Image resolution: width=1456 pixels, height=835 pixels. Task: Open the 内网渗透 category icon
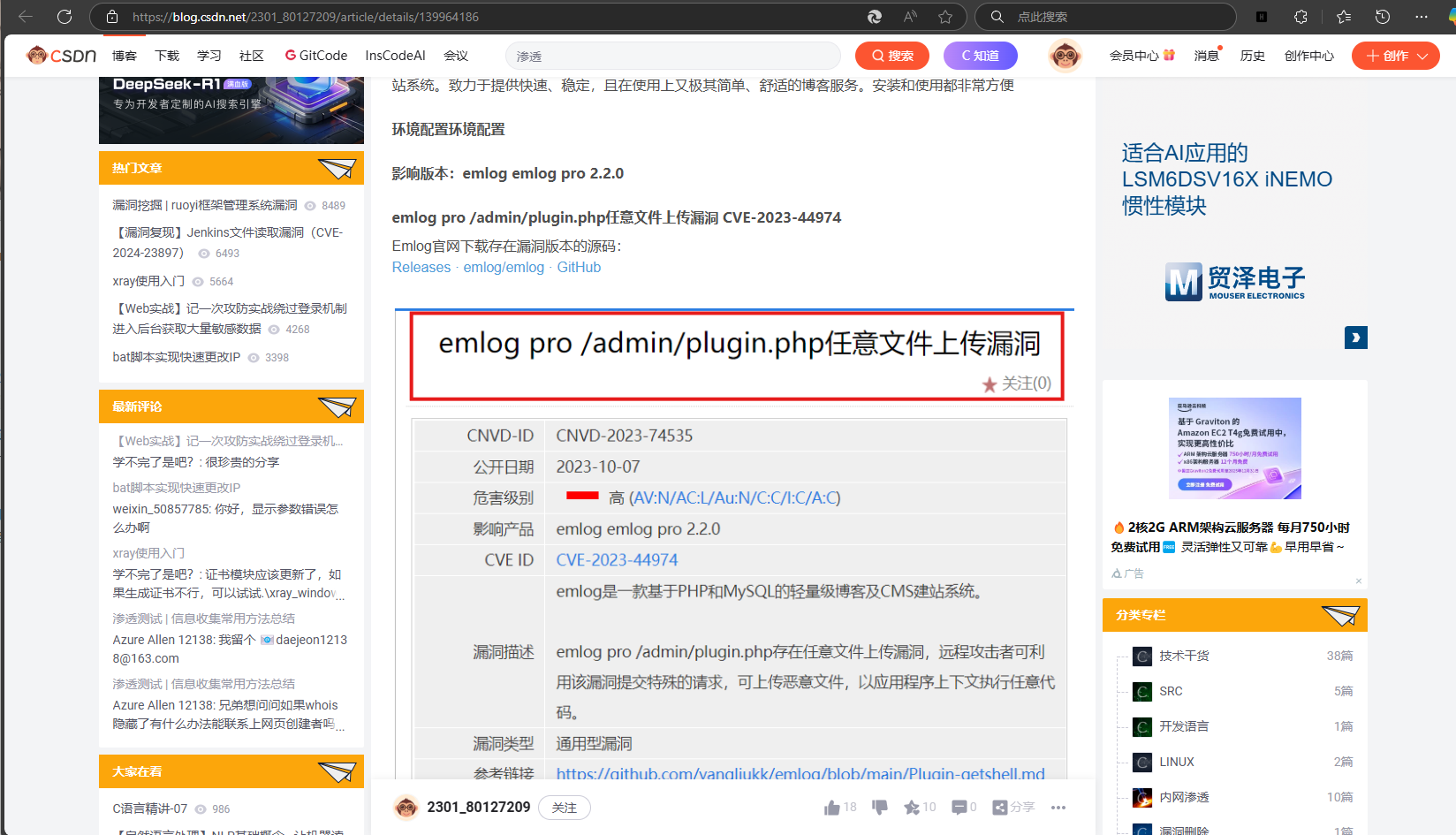point(1142,798)
